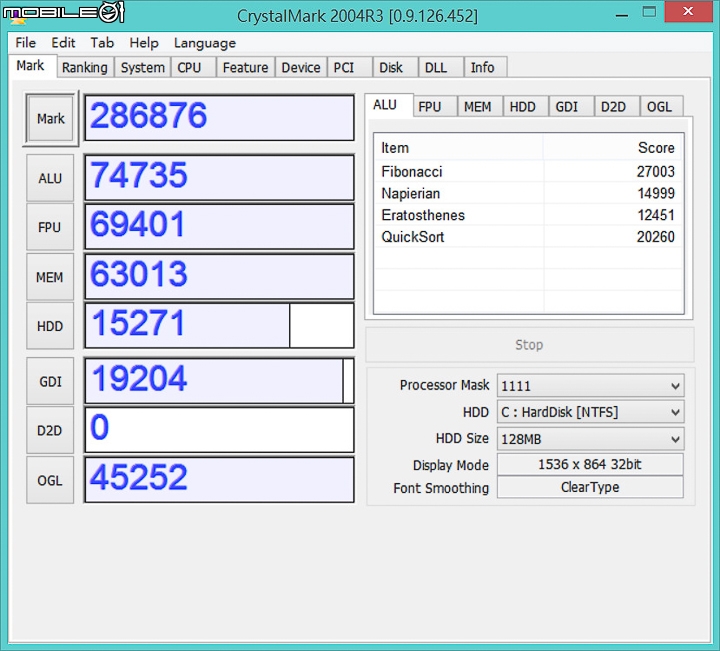Viewport: 720px width, 651px height.
Task: Switch to the Ranking tab
Action: (x=85, y=67)
